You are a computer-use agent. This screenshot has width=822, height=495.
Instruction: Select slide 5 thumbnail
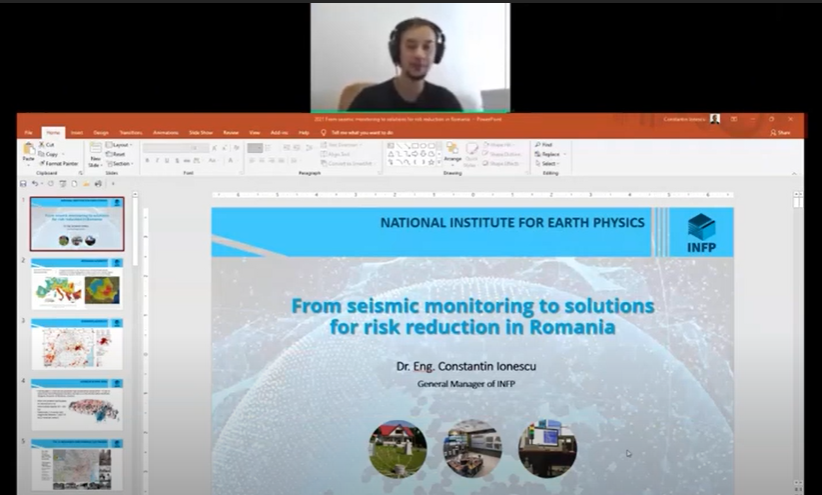click(77, 465)
